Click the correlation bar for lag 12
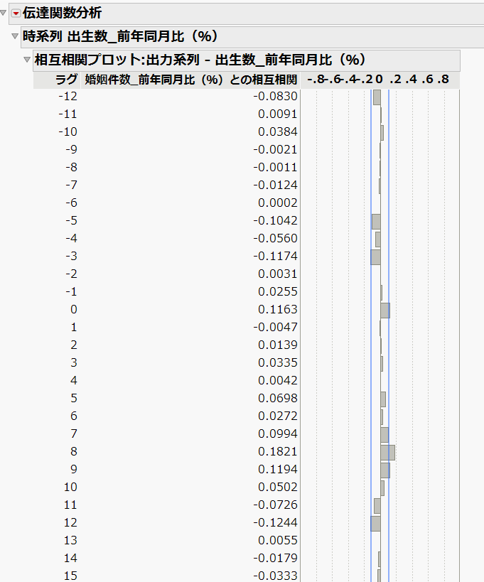This screenshot has height=582, width=484. (375, 524)
